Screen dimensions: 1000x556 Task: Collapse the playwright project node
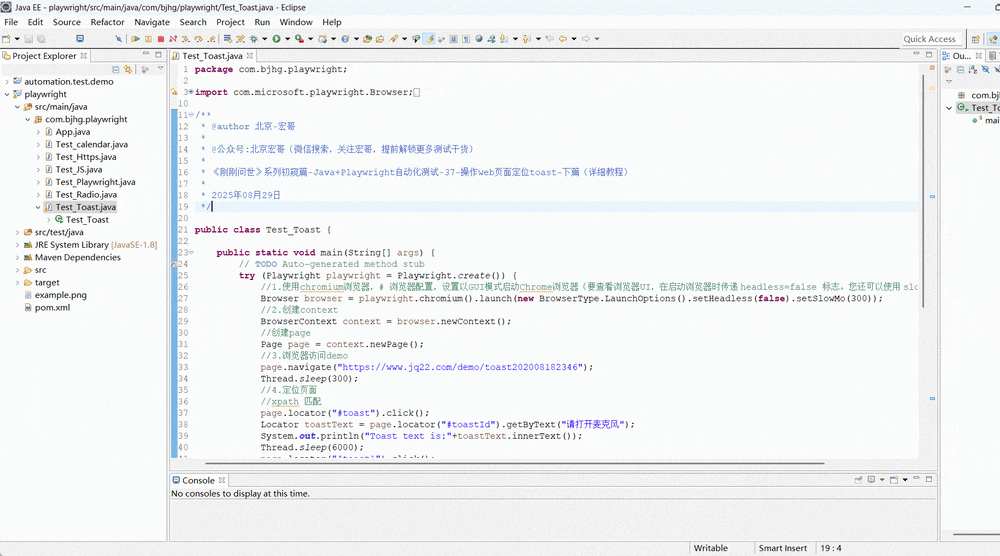click(x=7, y=94)
